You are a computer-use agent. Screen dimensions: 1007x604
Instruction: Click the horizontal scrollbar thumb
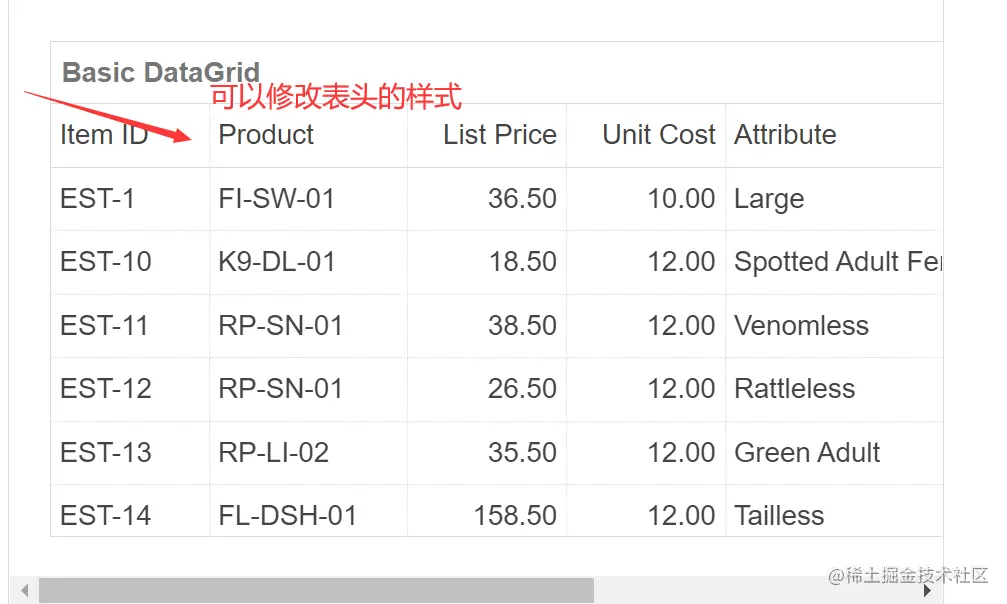[x=316, y=591]
